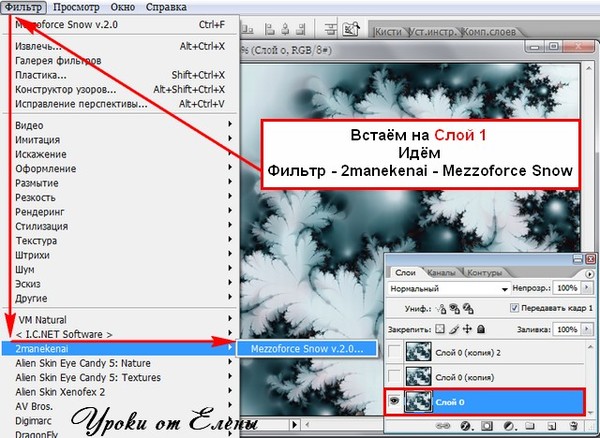Create a new layer icon

[551, 426]
